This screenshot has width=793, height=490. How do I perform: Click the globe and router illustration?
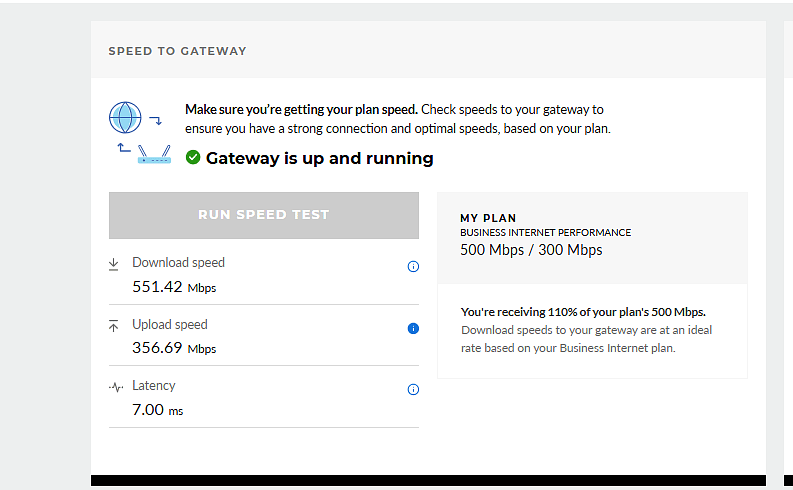point(140,132)
